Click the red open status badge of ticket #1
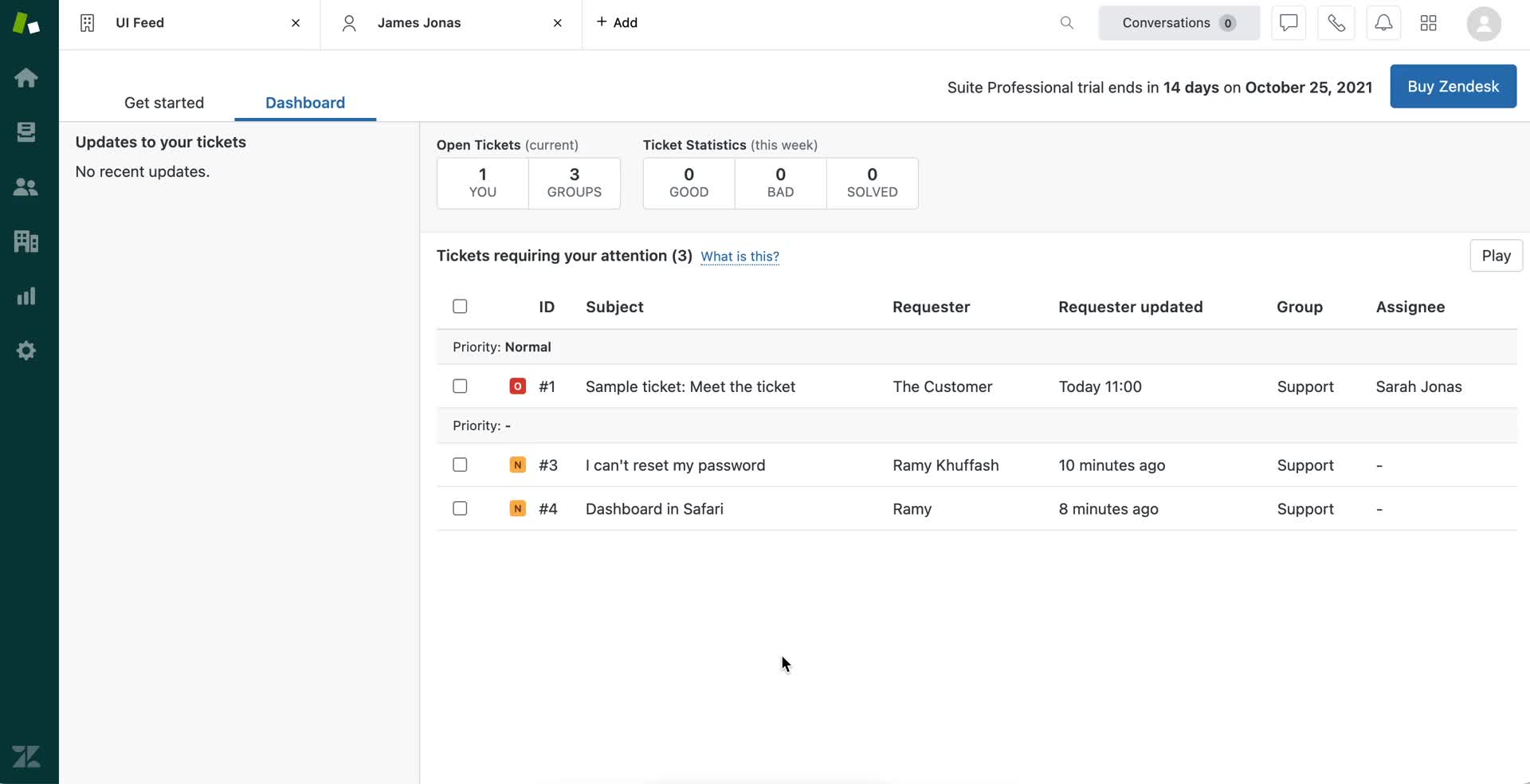Viewport: 1530px width, 784px height. 518,386
